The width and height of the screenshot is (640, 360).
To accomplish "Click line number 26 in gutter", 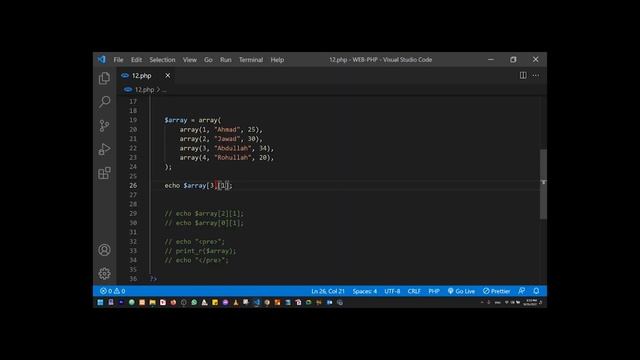I will coord(133,185).
